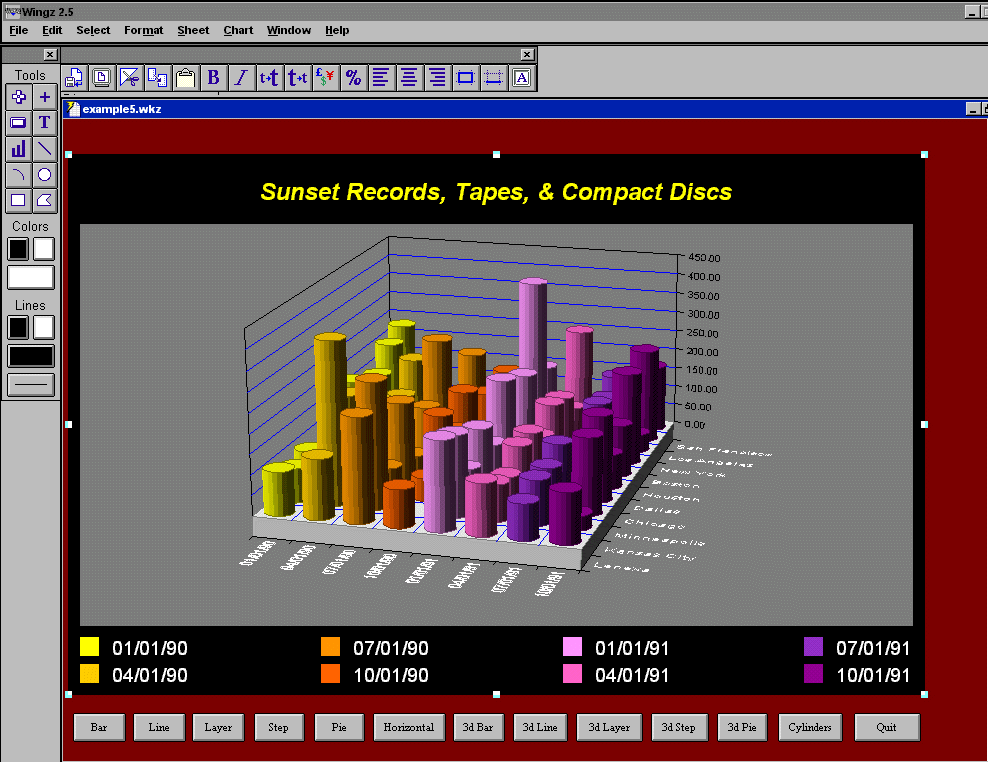This screenshot has width=988, height=762.
Task: Close the Tools palette
Action: point(50,55)
